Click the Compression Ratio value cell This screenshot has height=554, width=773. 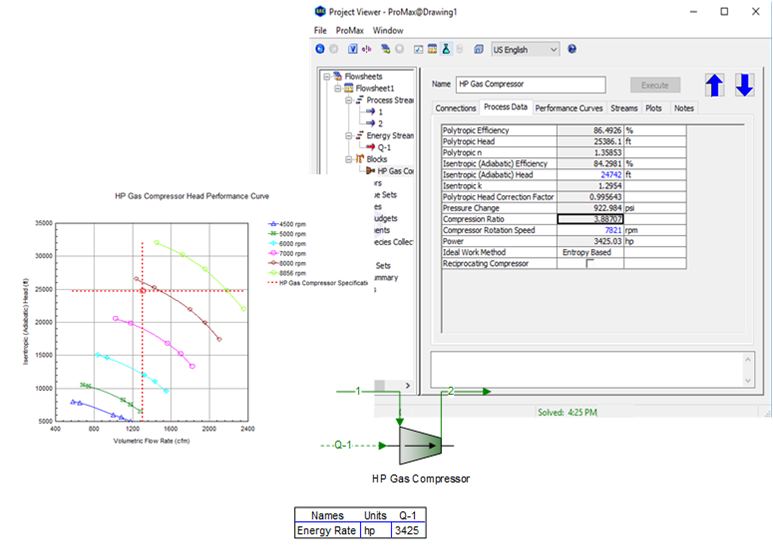point(590,219)
